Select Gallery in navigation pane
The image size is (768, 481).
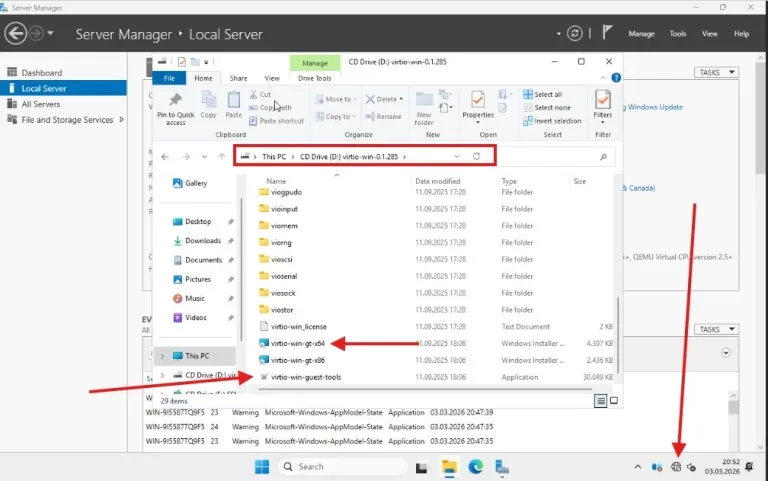(190, 183)
